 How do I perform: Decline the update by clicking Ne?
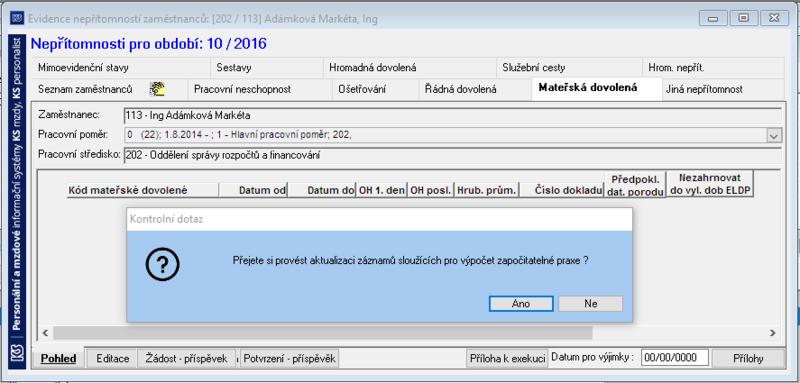pos(590,303)
